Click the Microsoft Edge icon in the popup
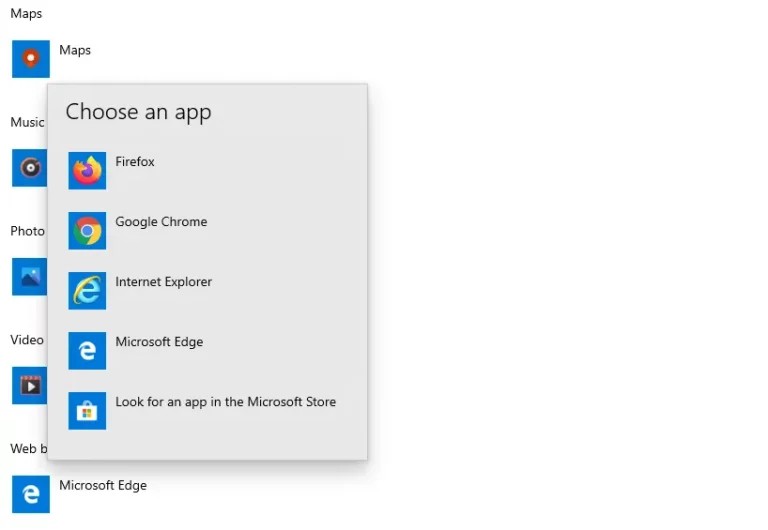The width and height of the screenshot is (768, 530). pos(87,351)
